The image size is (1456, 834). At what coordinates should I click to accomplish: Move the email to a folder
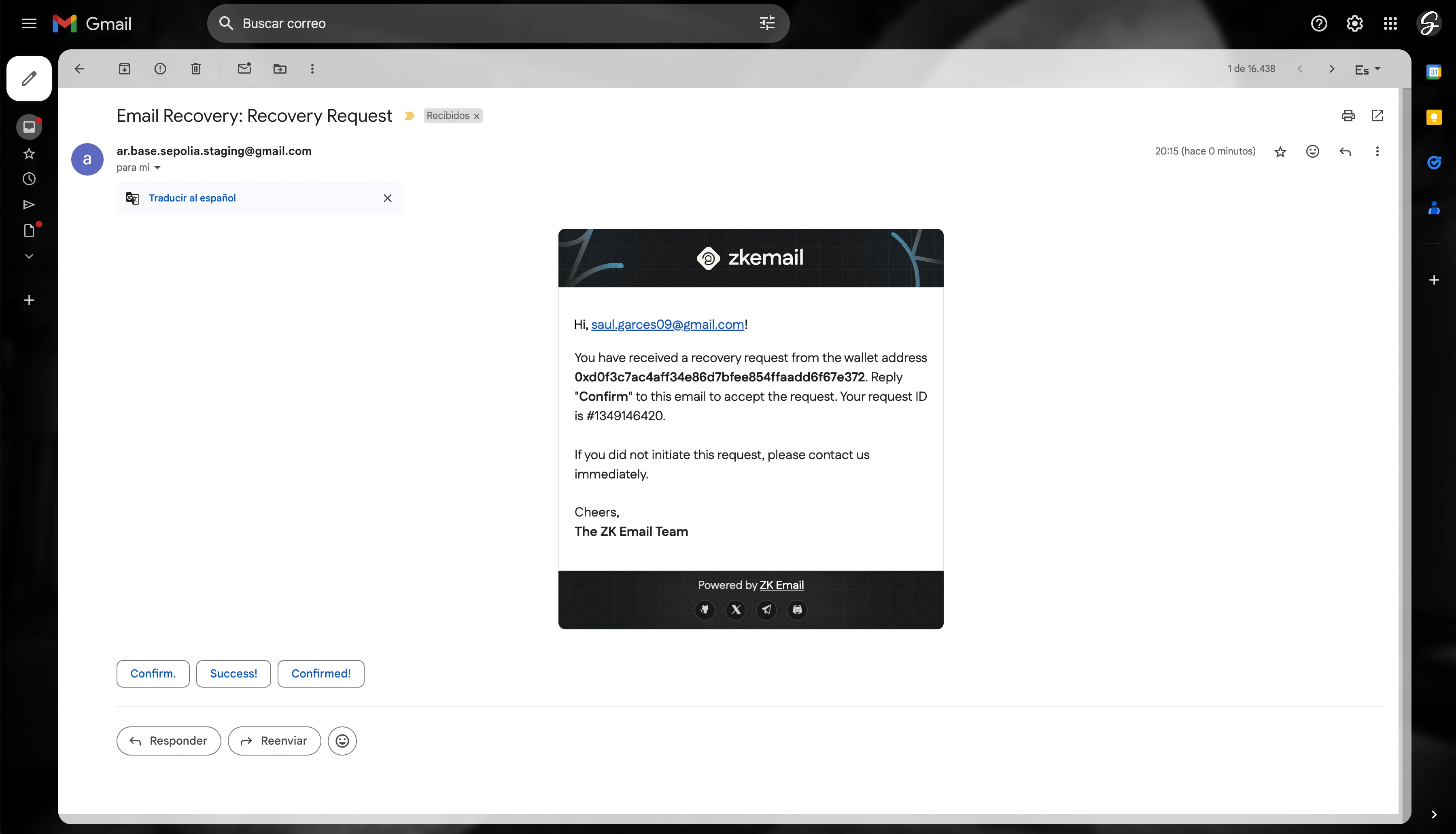point(280,69)
